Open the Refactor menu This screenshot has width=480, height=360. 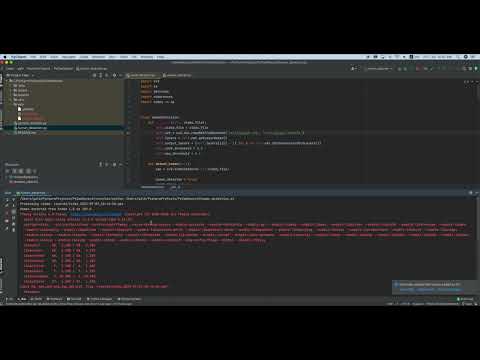(98, 57)
